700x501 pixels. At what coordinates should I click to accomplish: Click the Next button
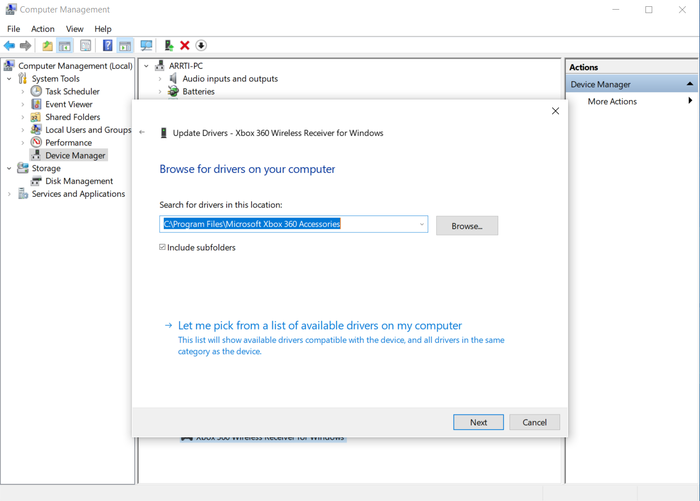pos(478,422)
